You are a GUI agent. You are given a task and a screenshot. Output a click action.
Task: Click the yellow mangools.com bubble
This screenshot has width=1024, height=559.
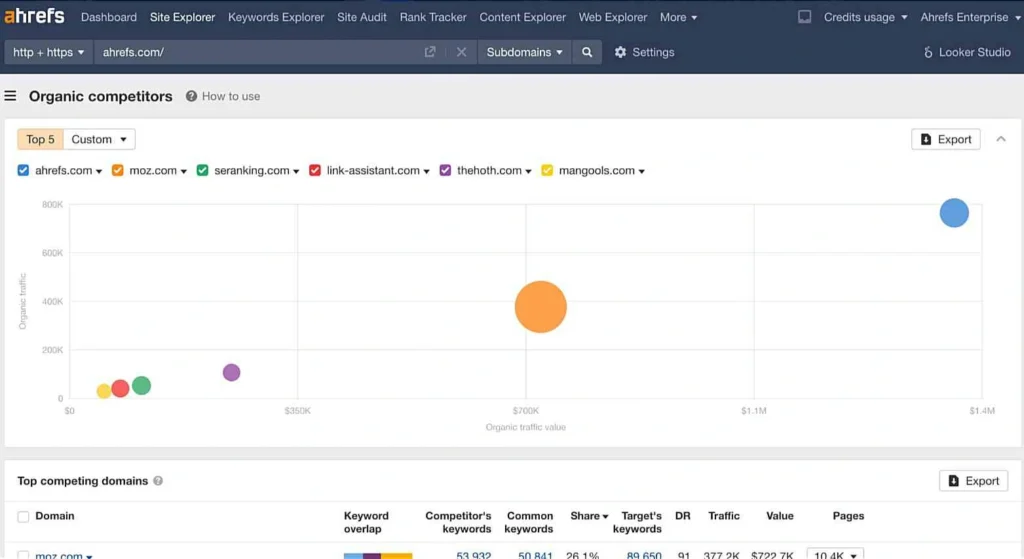pos(104,391)
